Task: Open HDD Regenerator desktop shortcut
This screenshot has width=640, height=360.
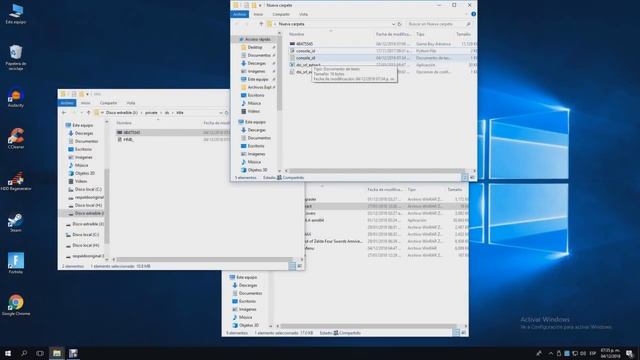Action: [16, 181]
